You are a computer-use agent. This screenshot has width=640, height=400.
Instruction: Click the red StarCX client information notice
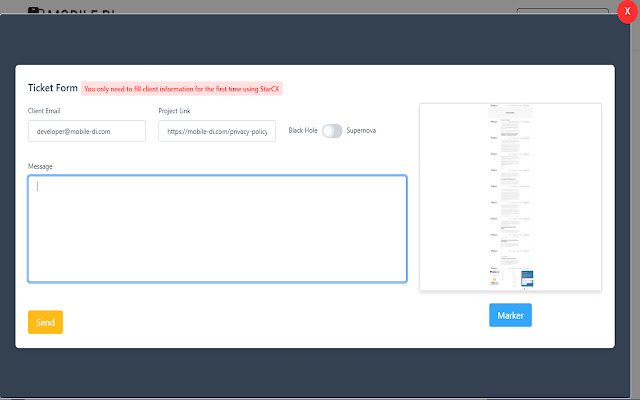pyautogui.click(x=182, y=89)
